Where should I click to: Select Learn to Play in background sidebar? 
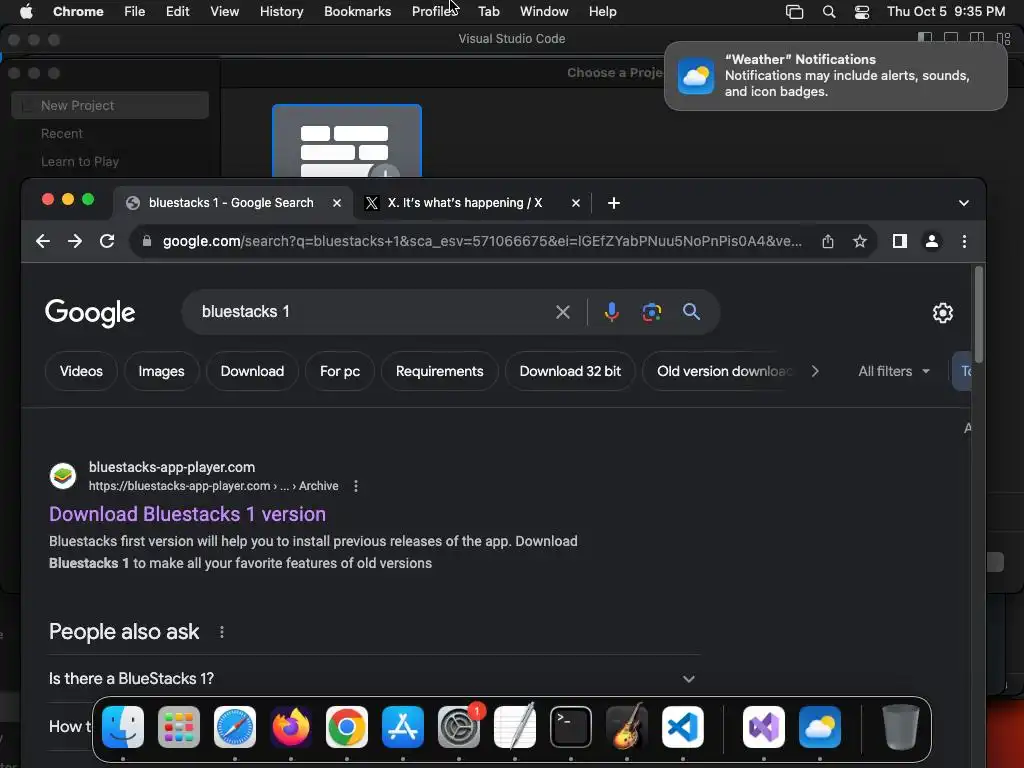[x=80, y=161]
